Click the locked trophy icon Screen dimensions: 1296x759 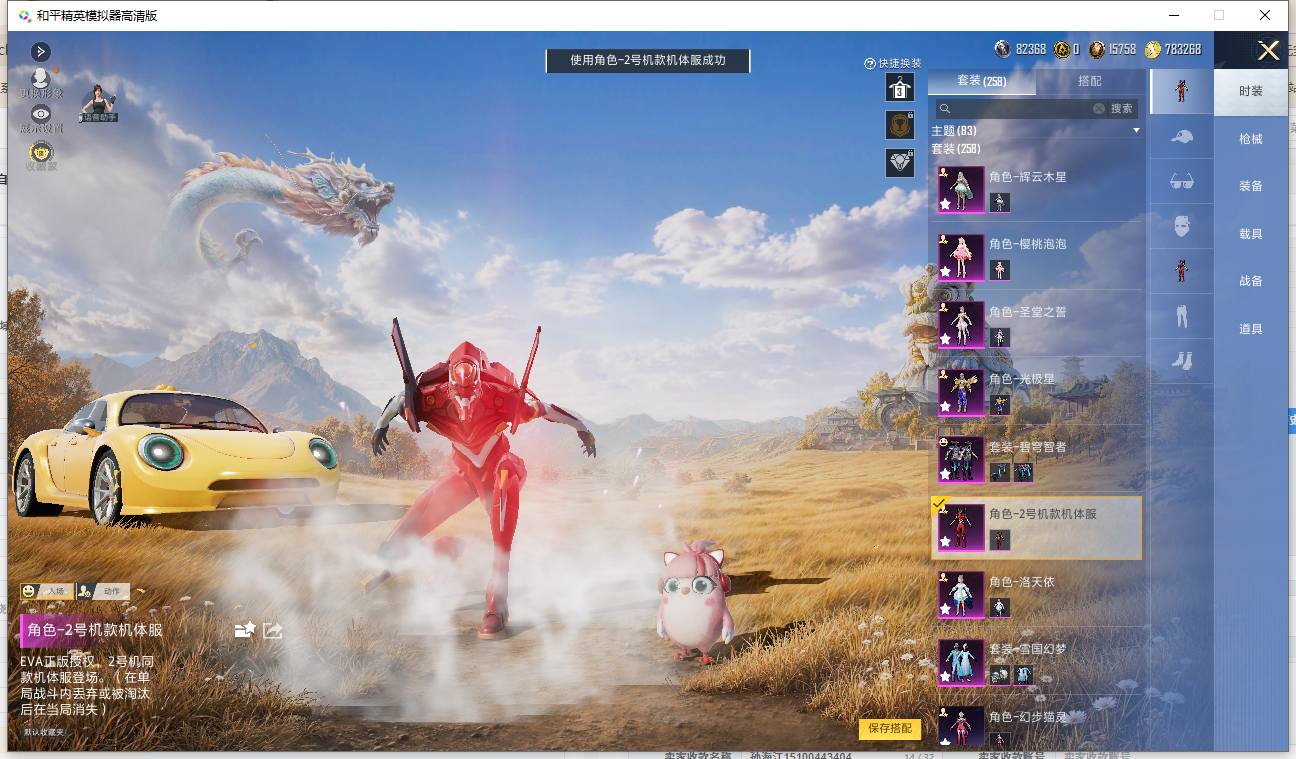pyautogui.click(x=900, y=125)
